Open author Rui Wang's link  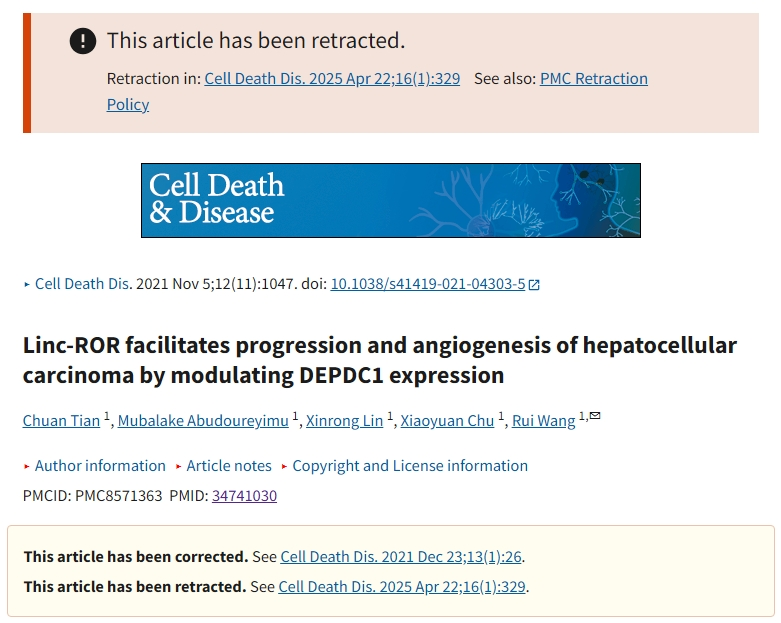tap(543, 421)
